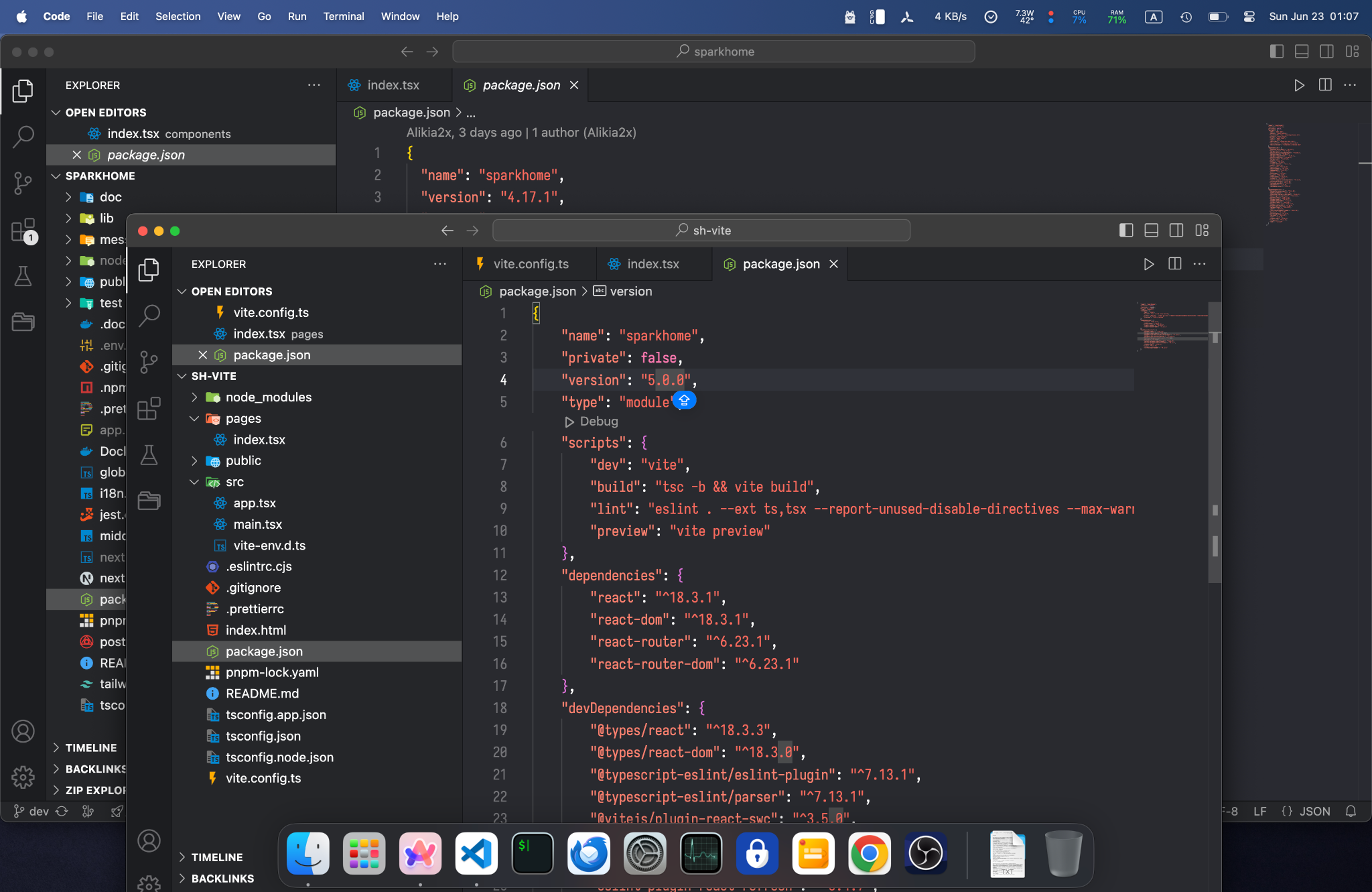
Task: Open the Manage settings gear icon
Action: coord(23,777)
